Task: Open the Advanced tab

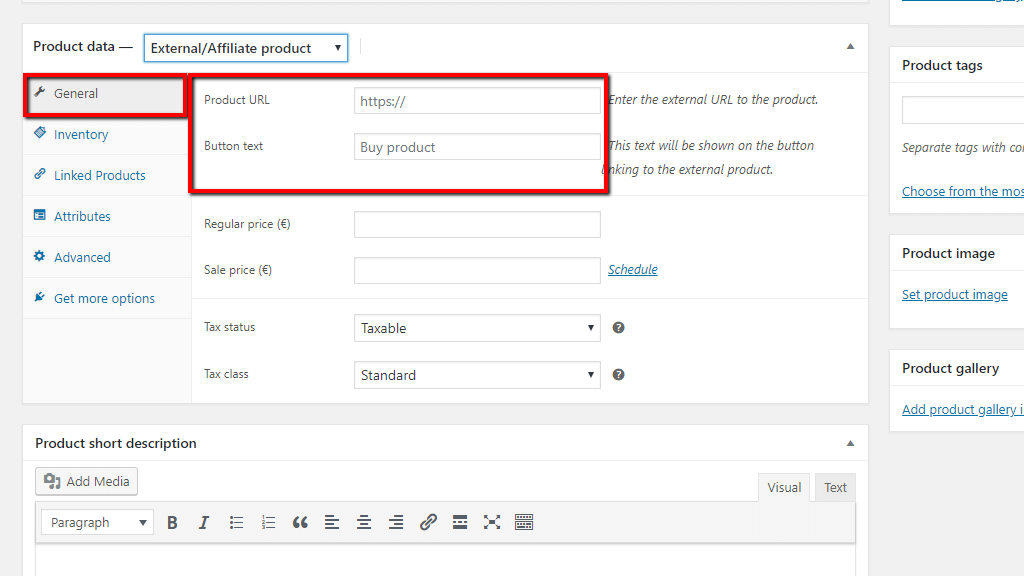Action: [x=107, y=257]
